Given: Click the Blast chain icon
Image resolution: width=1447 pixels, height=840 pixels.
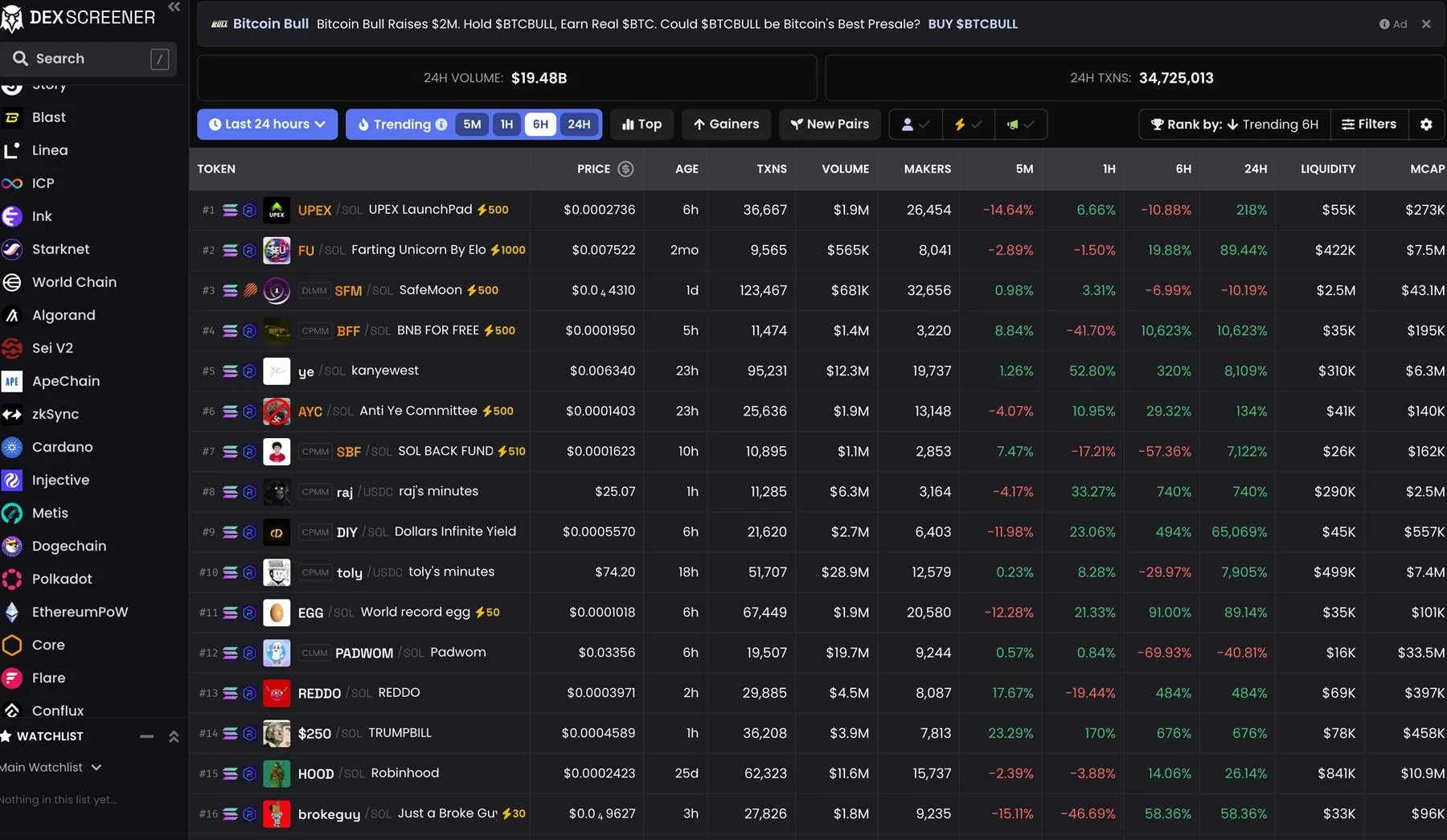Looking at the screenshot, I should tap(12, 117).
